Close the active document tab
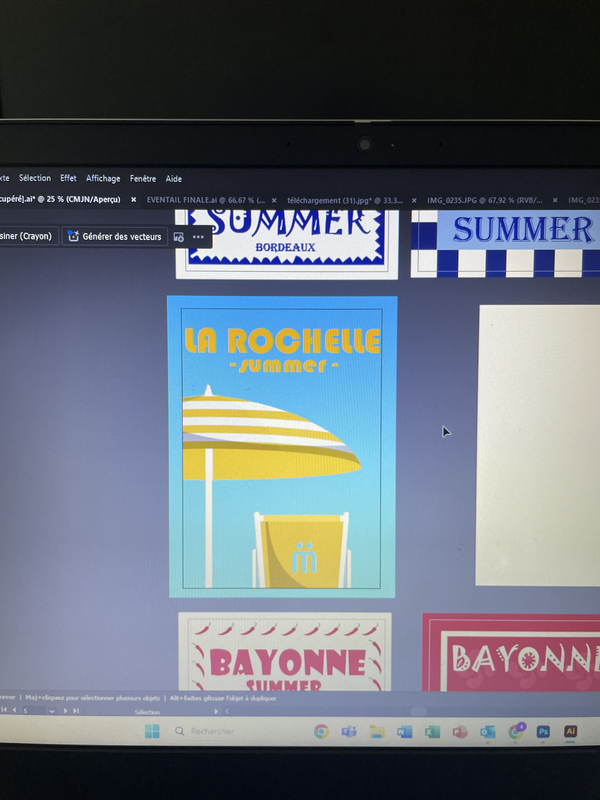Screen dimensions: 600x800 coord(133,200)
